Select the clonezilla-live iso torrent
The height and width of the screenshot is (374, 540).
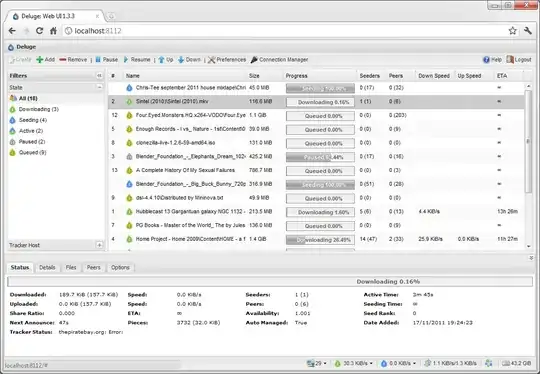[316, 143]
